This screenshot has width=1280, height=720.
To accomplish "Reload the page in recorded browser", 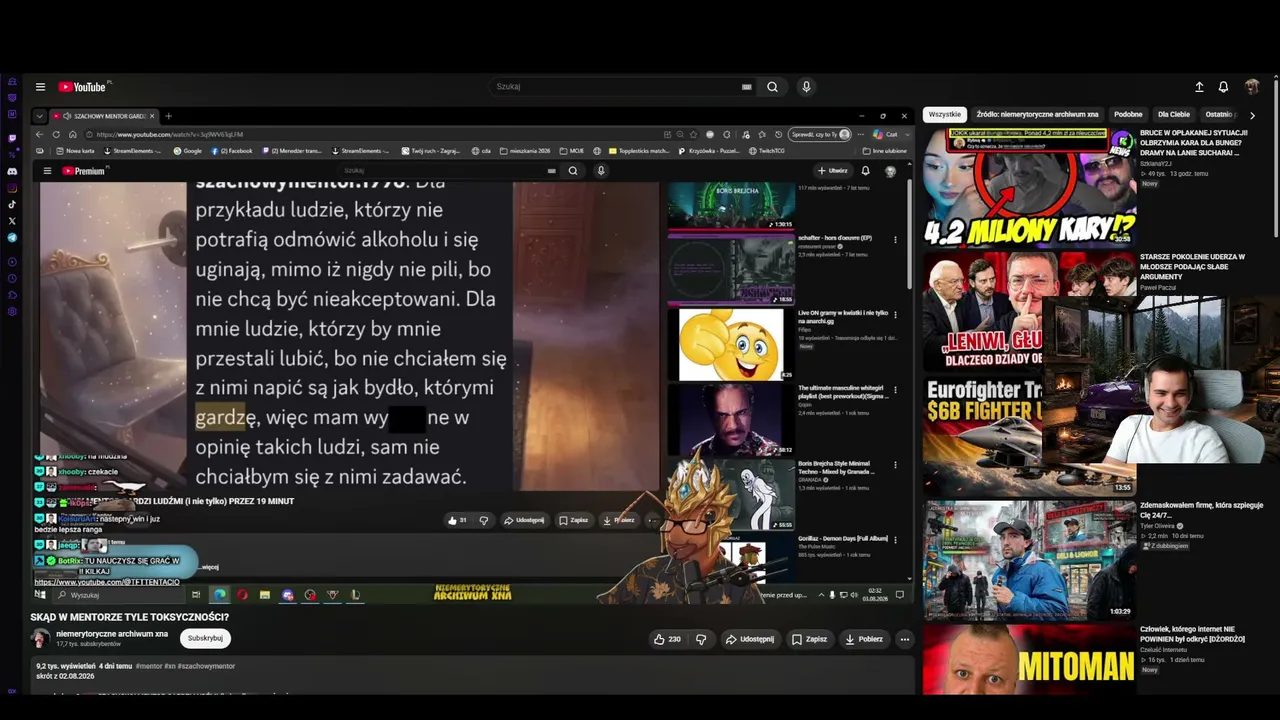I will click(x=56, y=134).
